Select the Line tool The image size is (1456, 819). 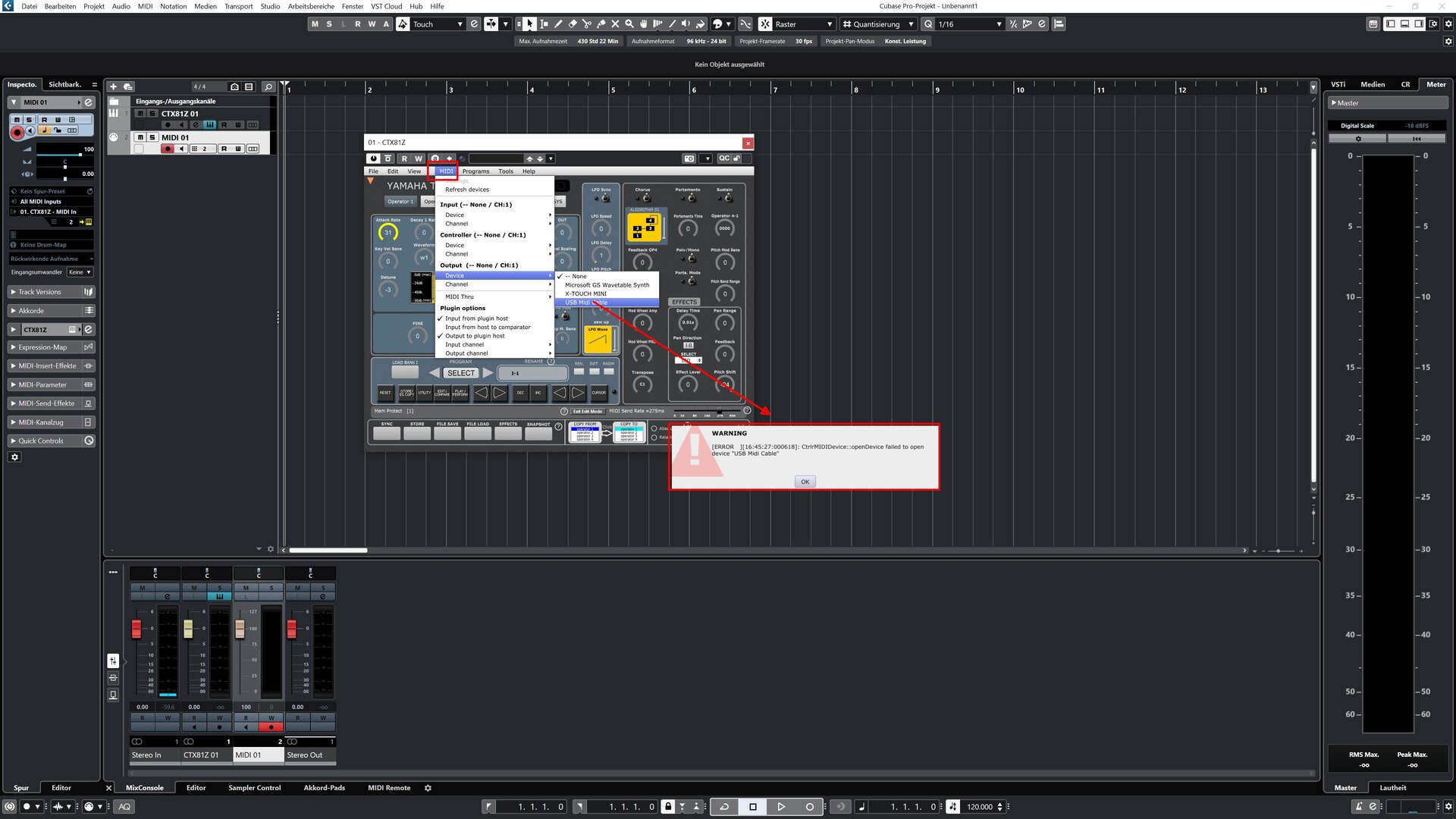point(672,24)
